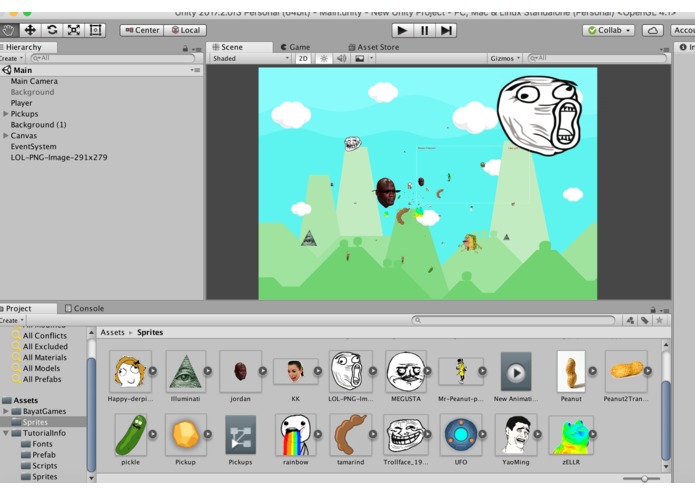Toggle scene lighting sun icon
Viewport: 695px width, 494px height.
(324, 58)
